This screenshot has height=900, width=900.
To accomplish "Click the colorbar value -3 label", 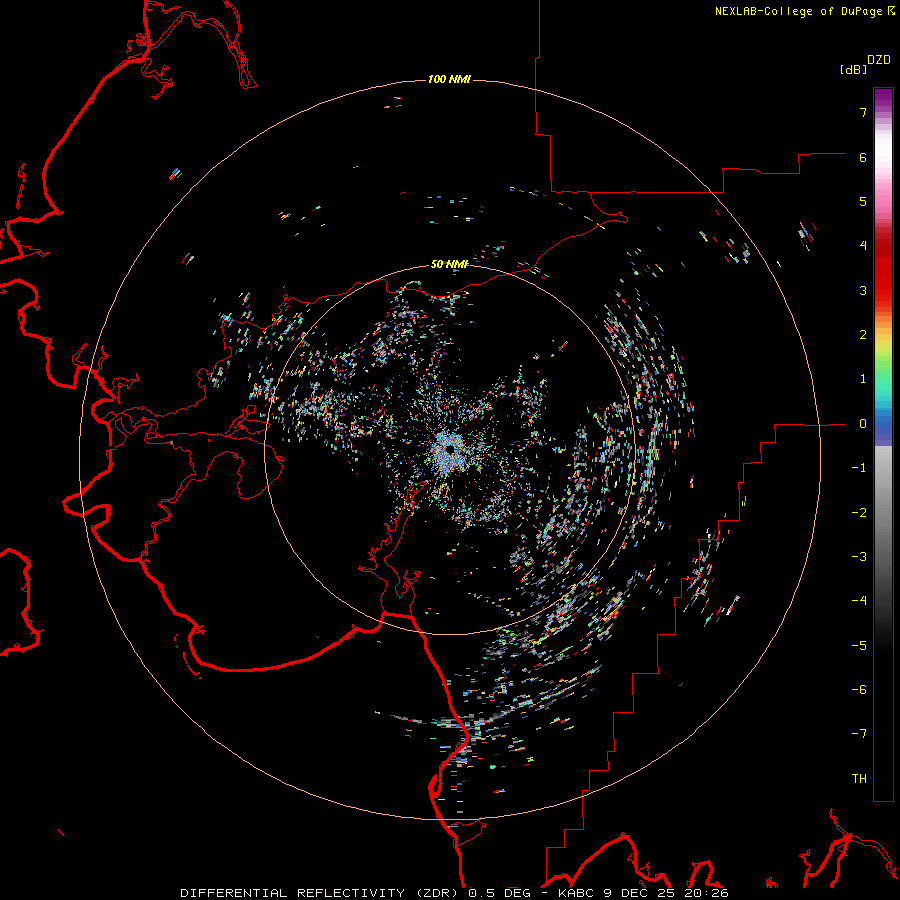I will tap(859, 557).
